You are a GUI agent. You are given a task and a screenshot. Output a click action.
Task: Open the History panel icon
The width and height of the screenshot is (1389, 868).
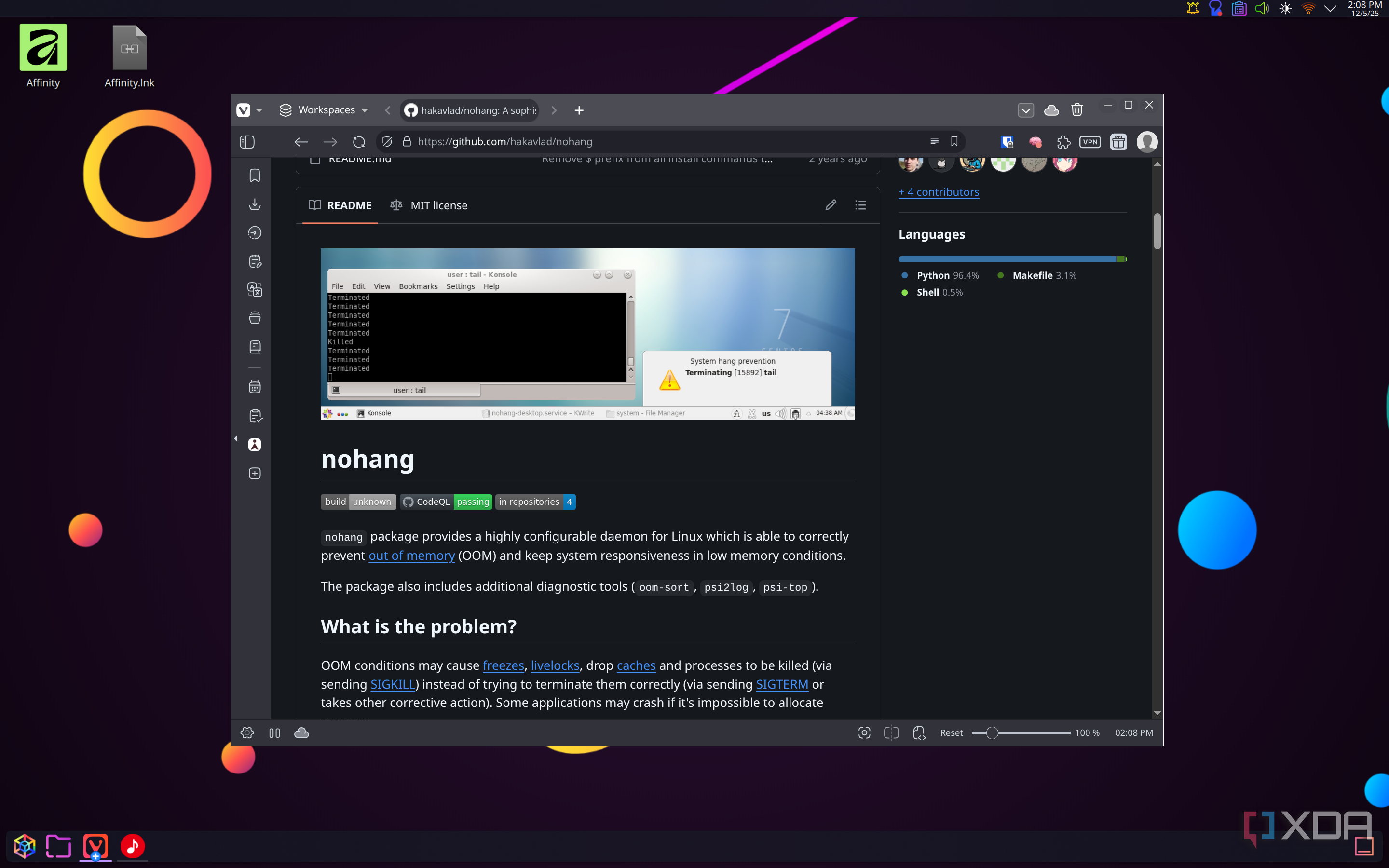click(x=255, y=232)
